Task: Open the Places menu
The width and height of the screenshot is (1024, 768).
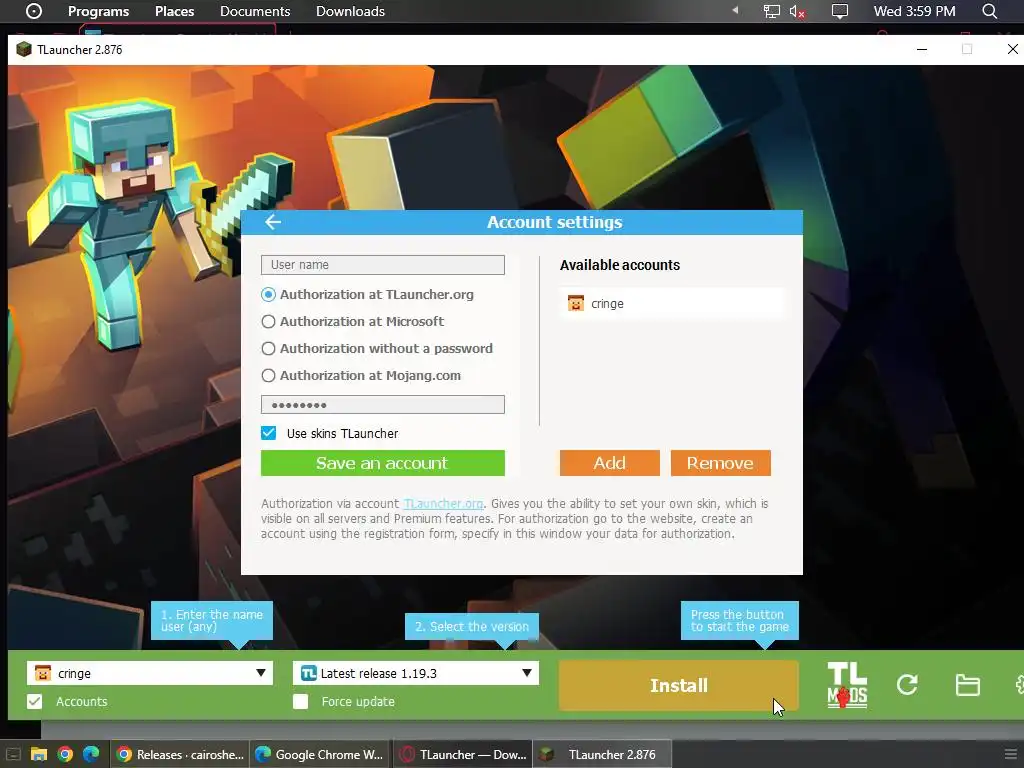Action: (x=174, y=11)
